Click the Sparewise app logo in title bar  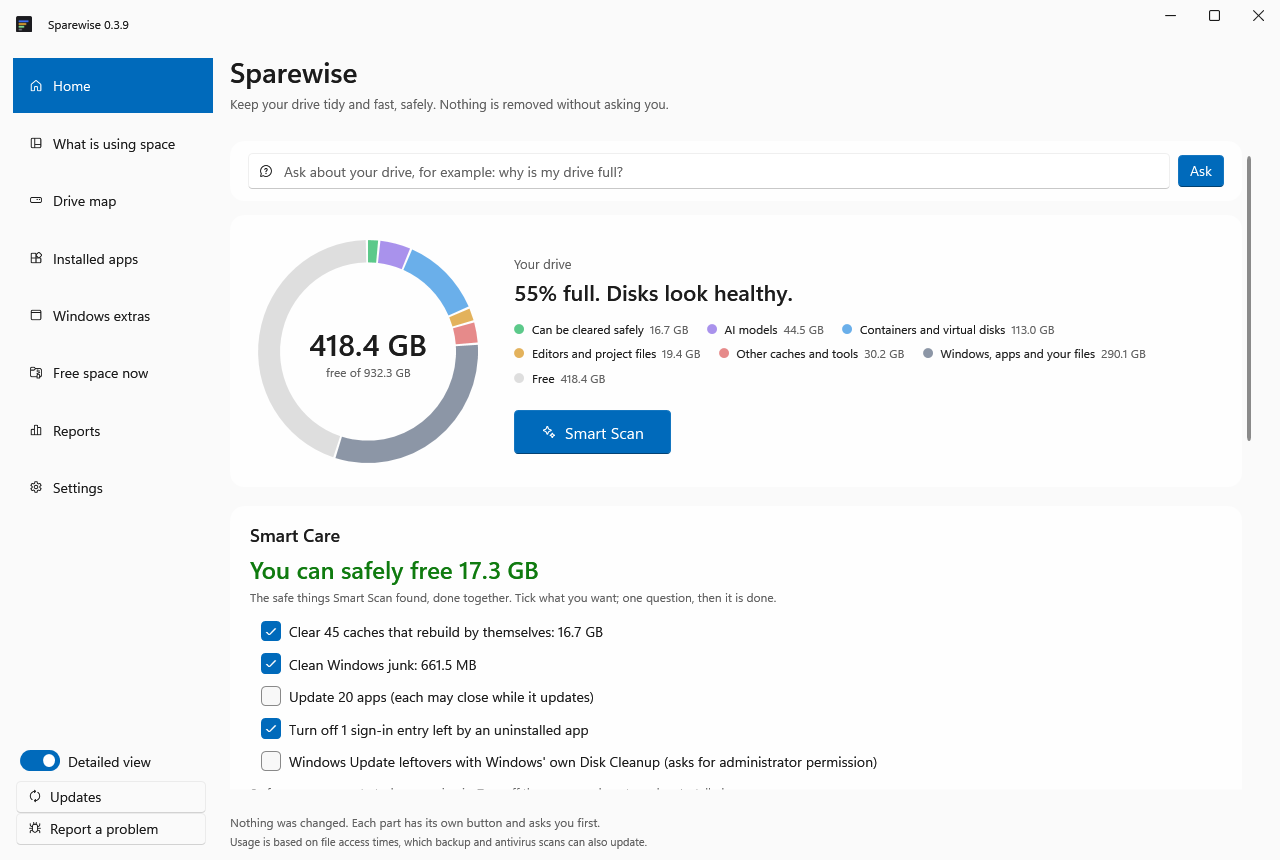click(24, 24)
